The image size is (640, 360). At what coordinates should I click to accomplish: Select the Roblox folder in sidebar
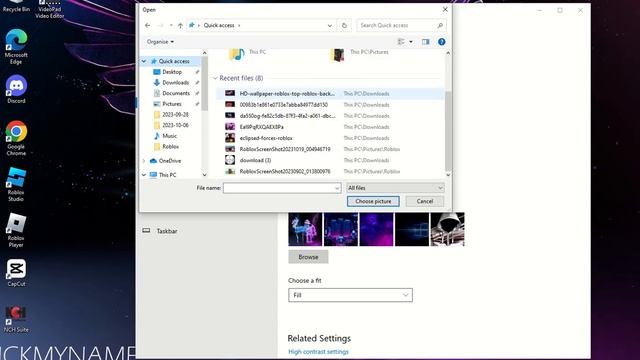(170, 147)
